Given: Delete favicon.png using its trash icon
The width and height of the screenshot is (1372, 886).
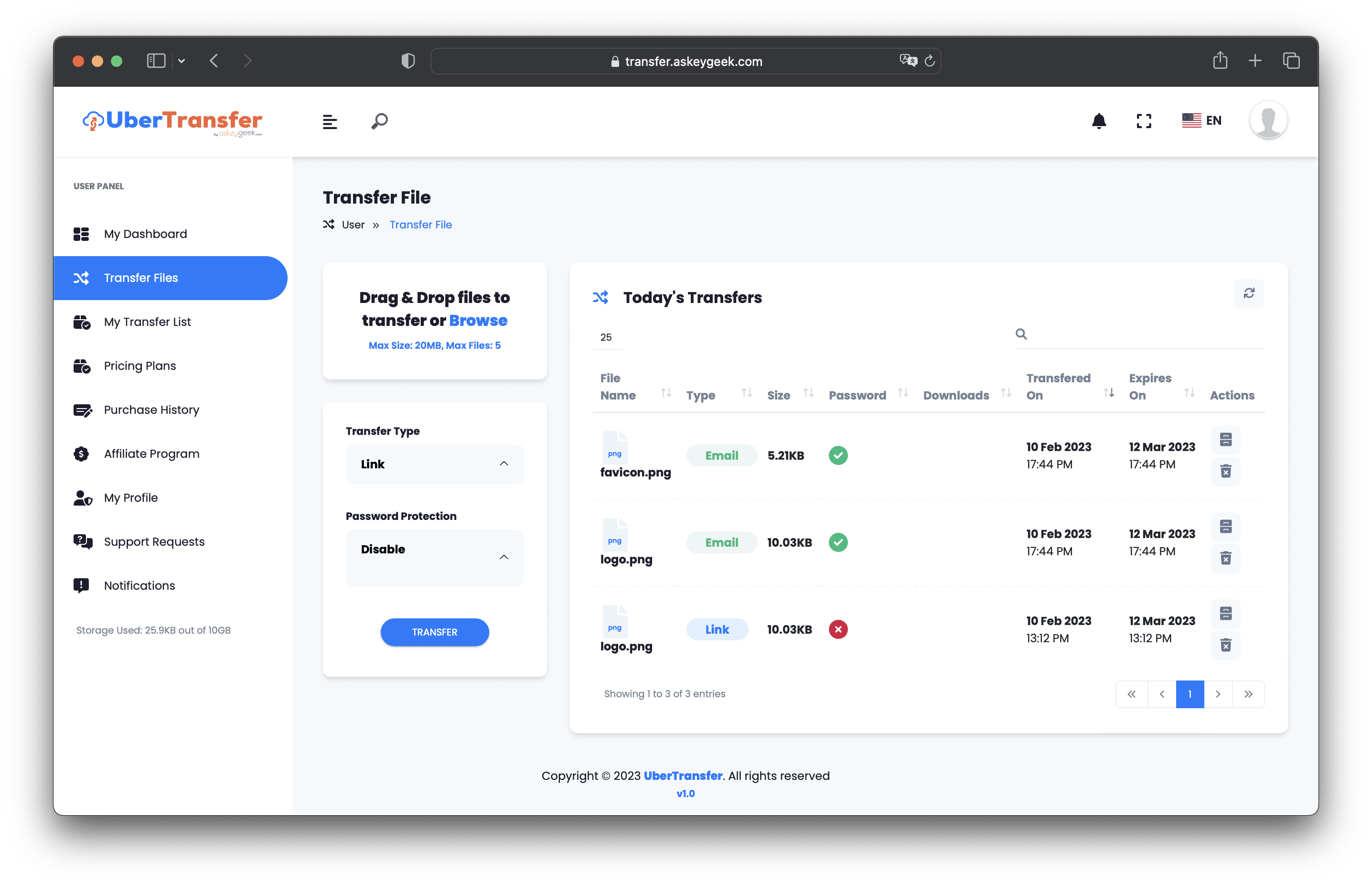Looking at the screenshot, I should [1225, 471].
